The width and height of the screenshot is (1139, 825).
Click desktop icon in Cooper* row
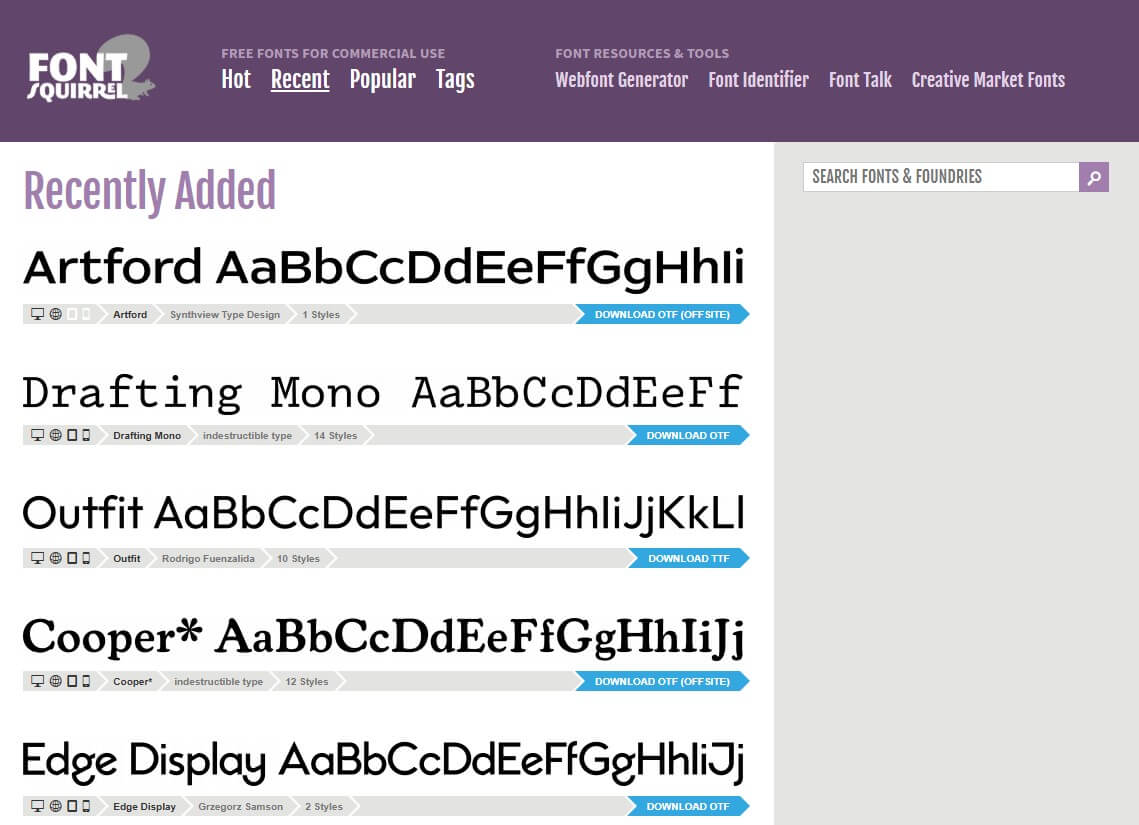click(x=37, y=680)
